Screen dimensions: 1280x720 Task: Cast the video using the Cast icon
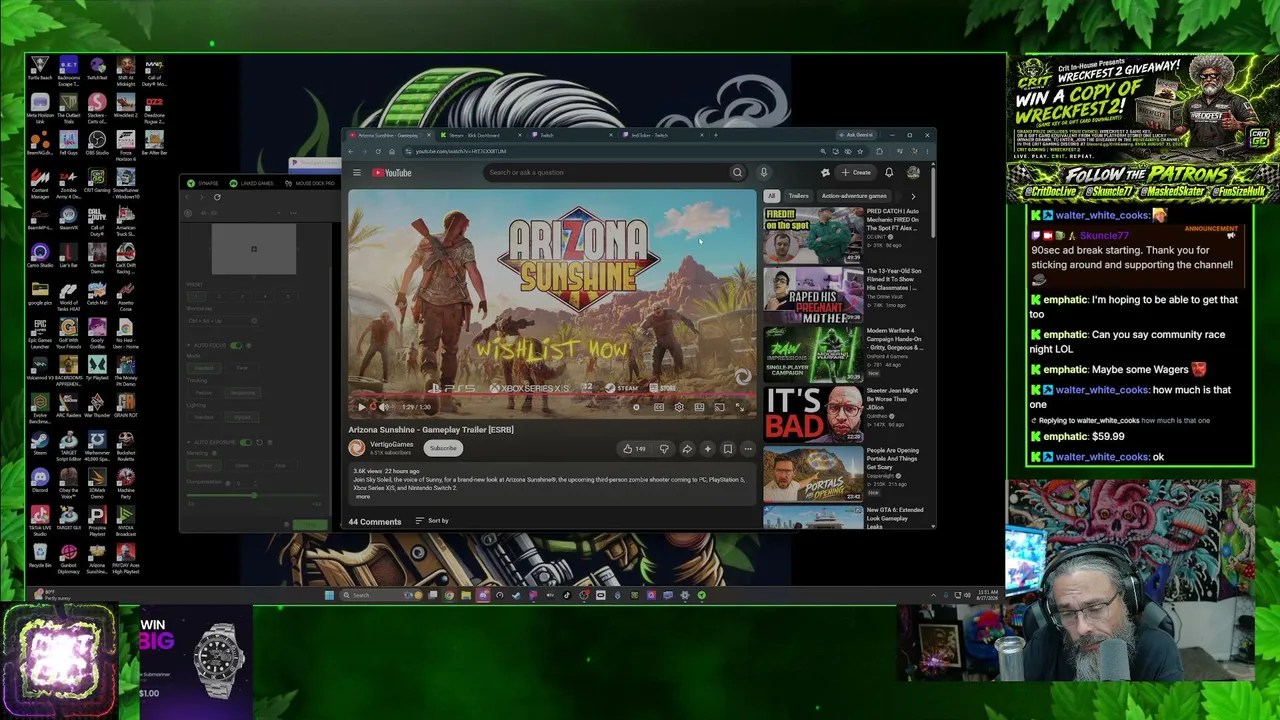[x=719, y=407]
